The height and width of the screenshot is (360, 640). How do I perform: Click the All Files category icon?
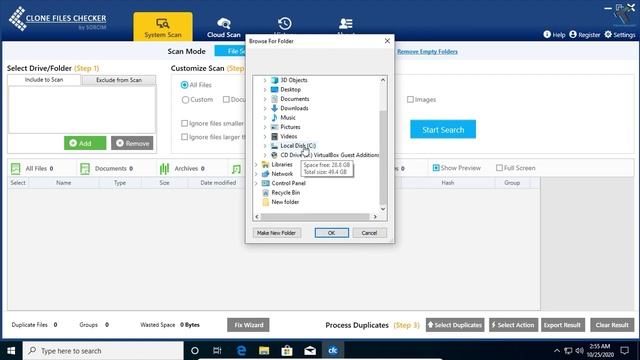(16, 169)
